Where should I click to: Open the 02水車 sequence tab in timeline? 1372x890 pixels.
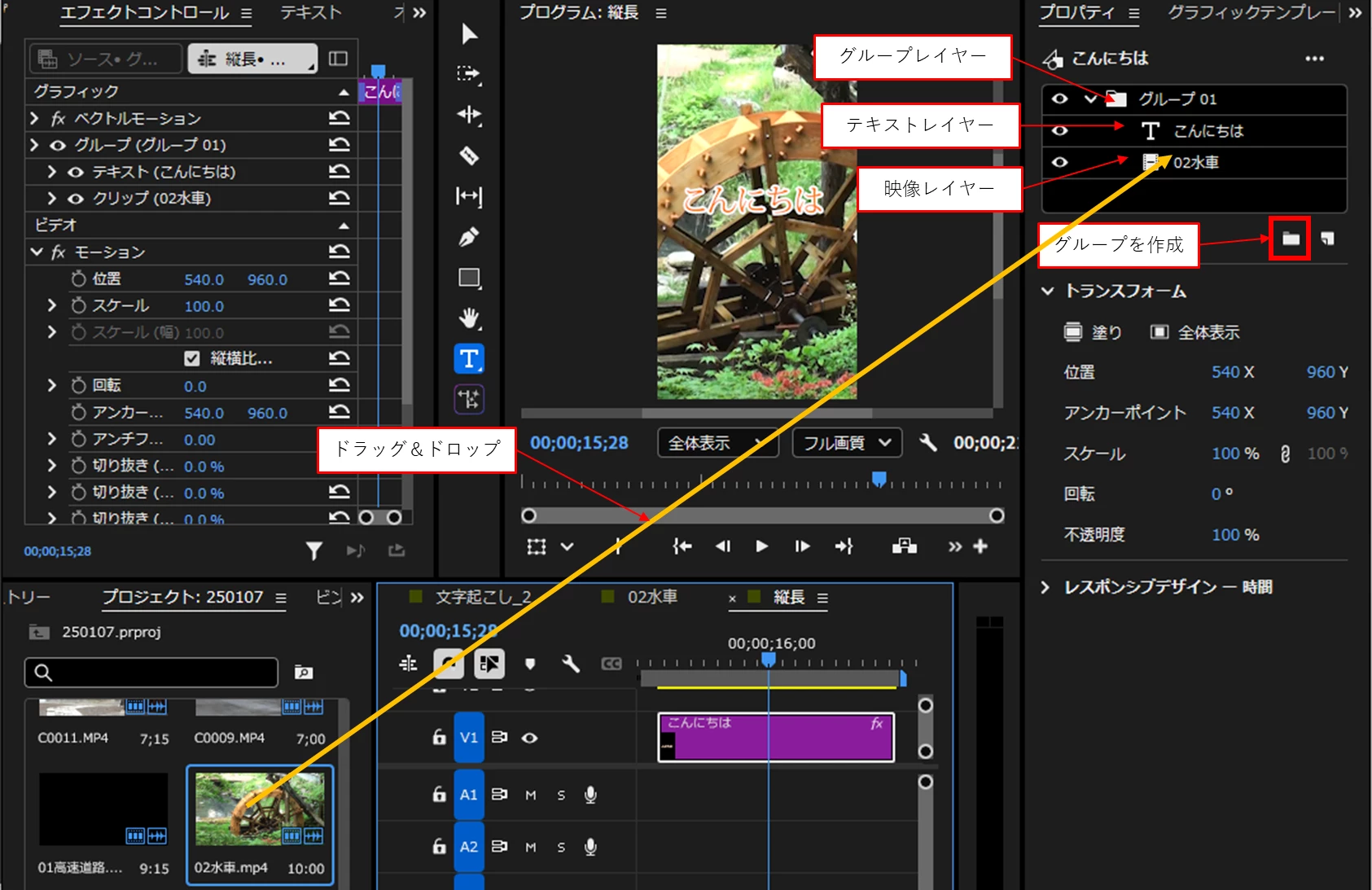[x=652, y=597]
